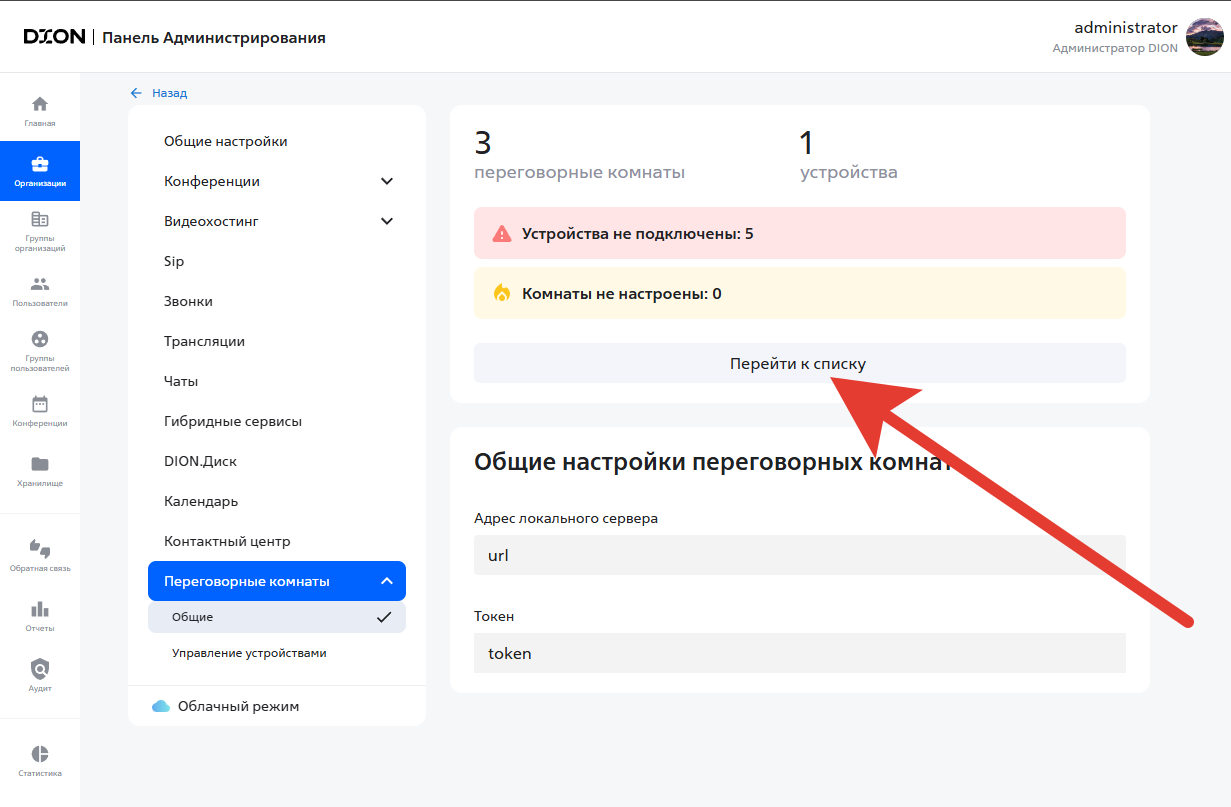The height and width of the screenshot is (807, 1231).
Task: Open the Отчеты bar chart icon
Action: (x=40, y=609)
